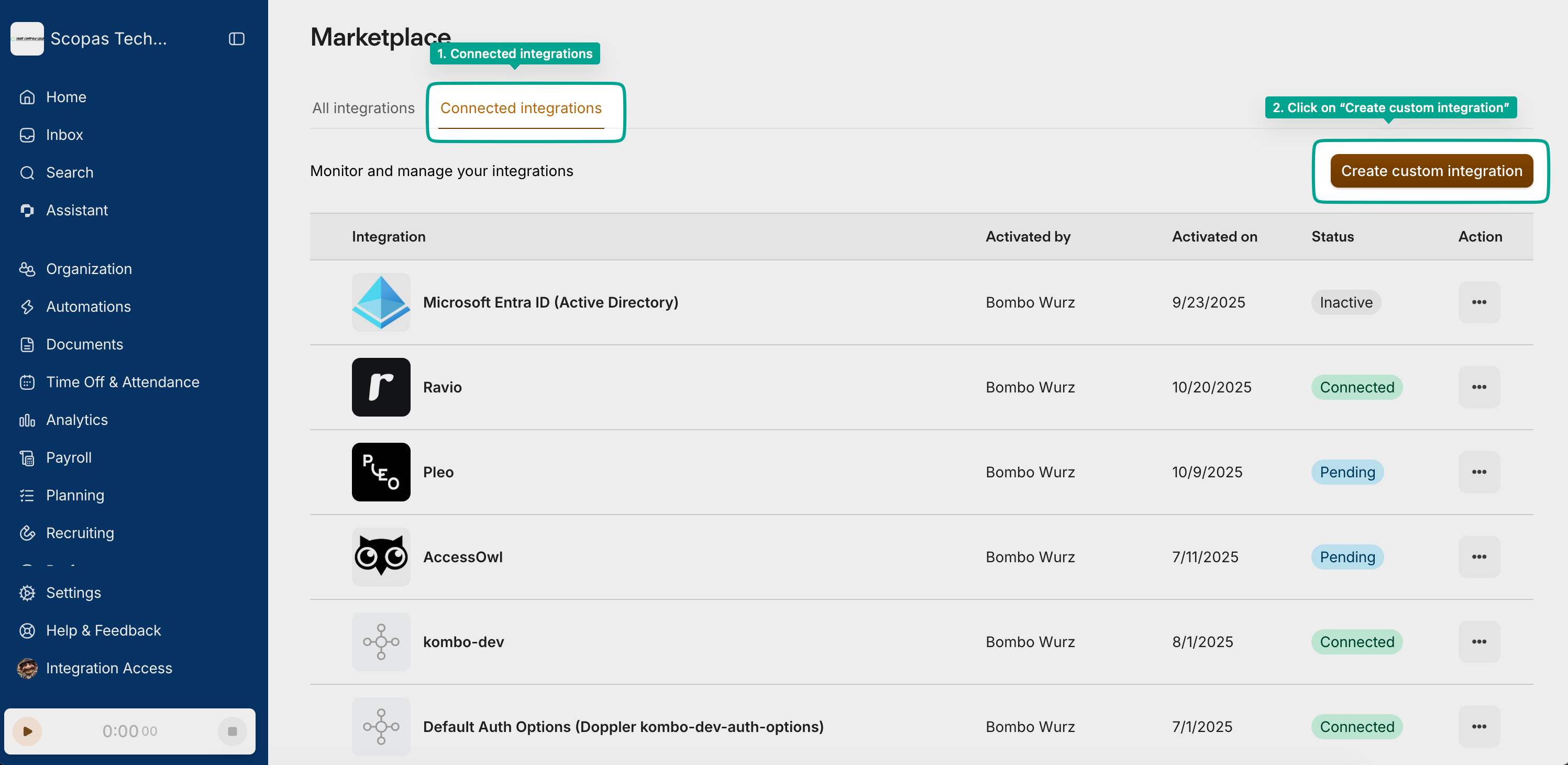The width and height of the screenshot is (1568, 765).
Task: Open action menu for Ravio row
Action: click(x=1478, y=387)
